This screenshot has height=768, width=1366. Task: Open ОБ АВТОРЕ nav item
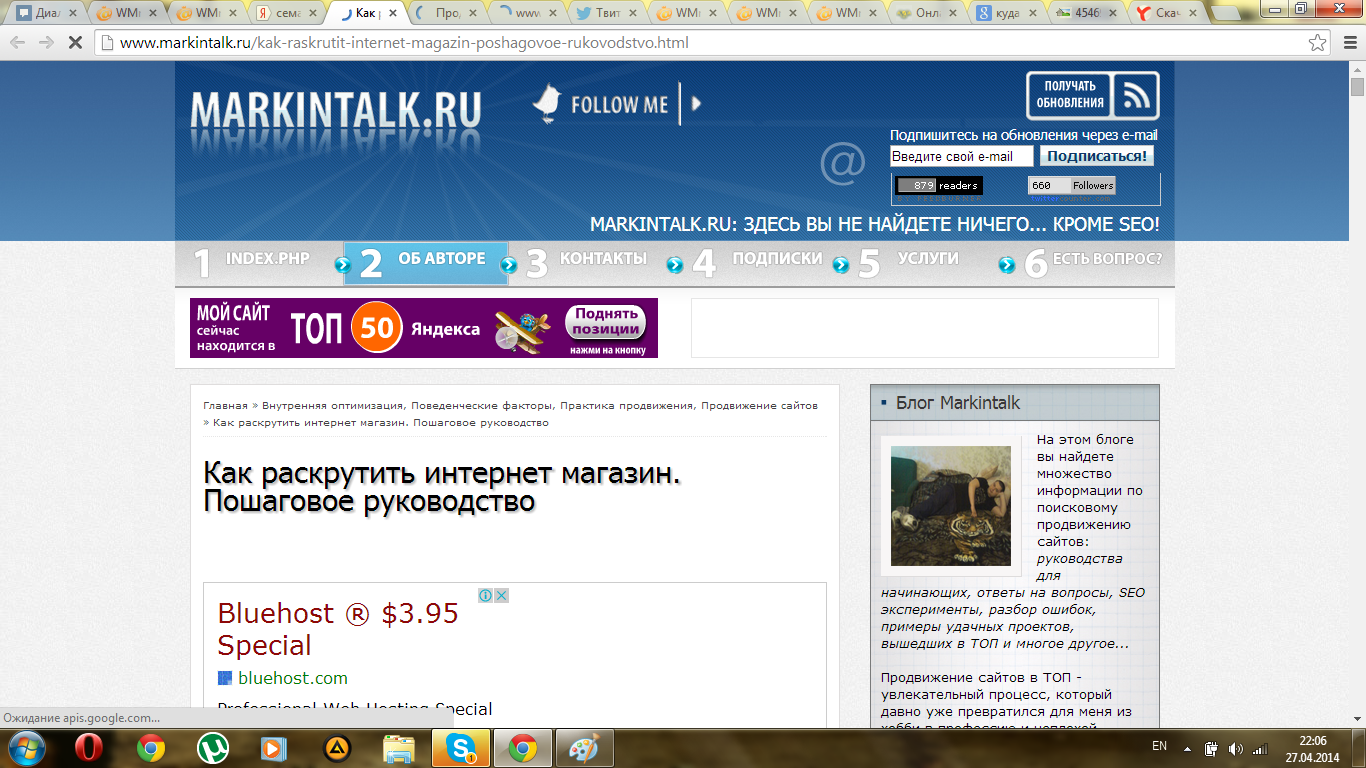(x=442, y=258)
